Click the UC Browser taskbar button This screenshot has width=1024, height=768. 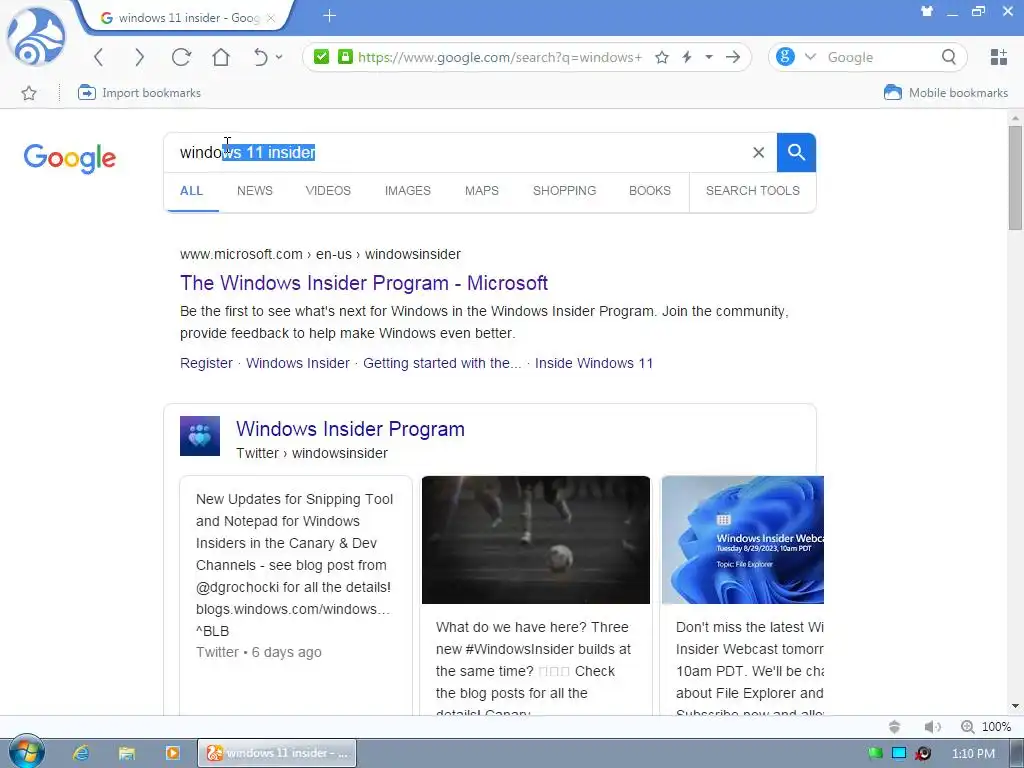pyautogui.click(x=277, y=753)
